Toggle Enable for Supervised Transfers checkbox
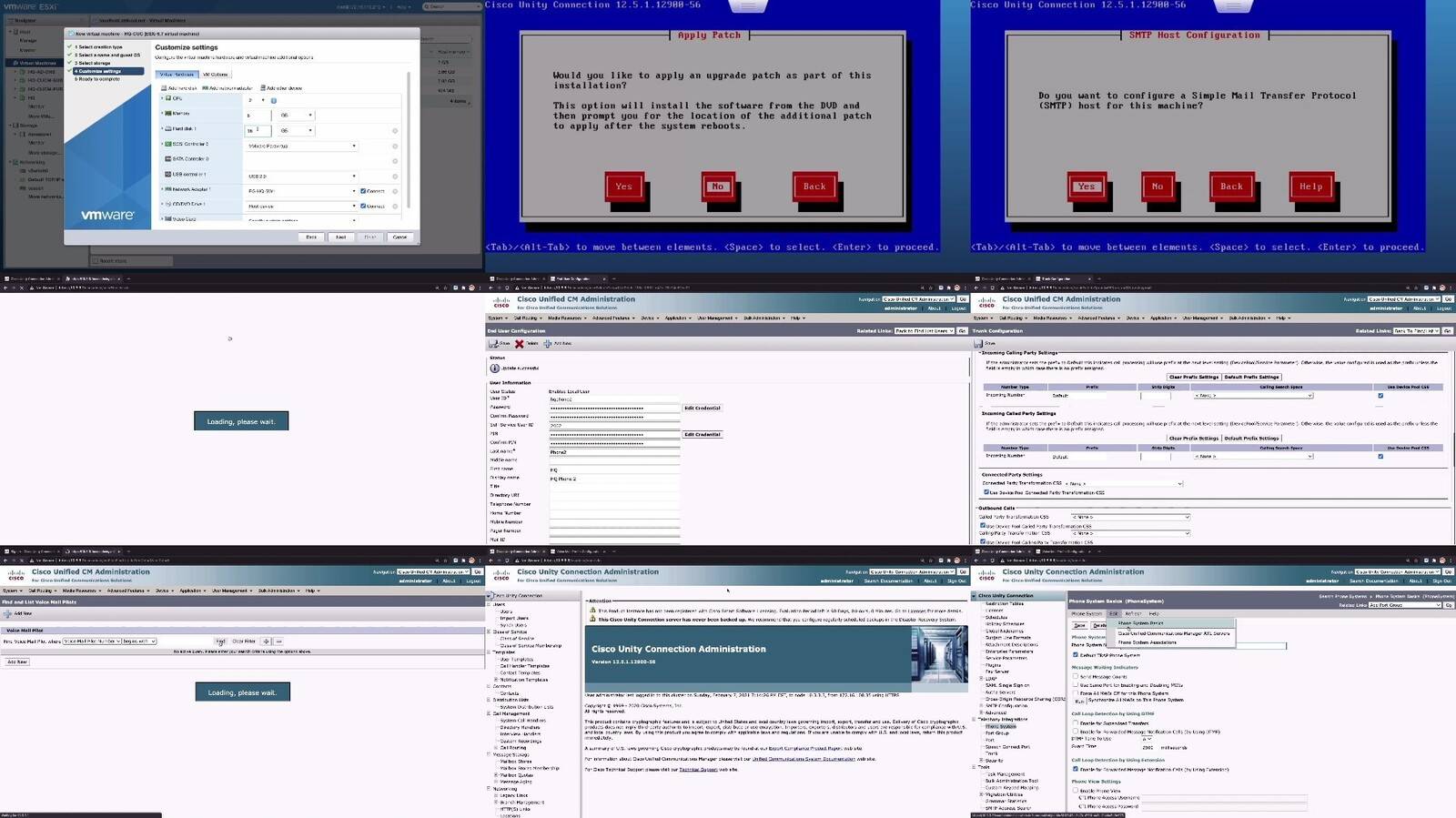Image resolution: width=1456 pixels, height=818 pixels. click(x=1076, y=722)
